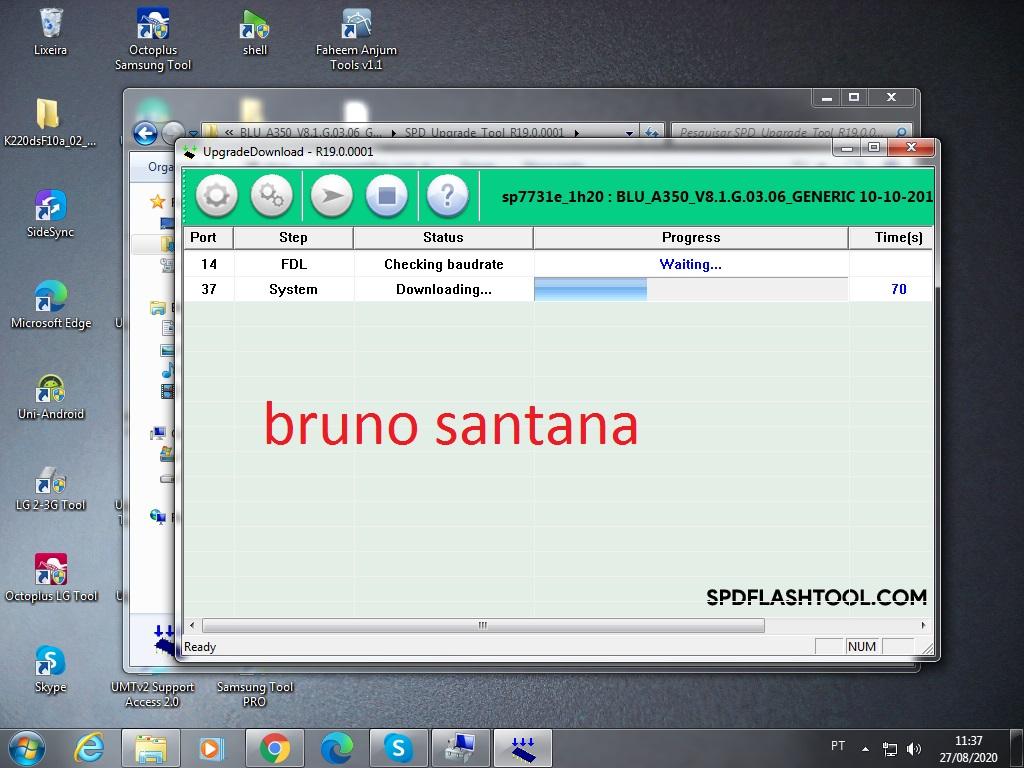The height and width of the screenshot is (768, 1024).
Task: Open the Organizar menu in Explorer
Action: [x=160, y=167]
